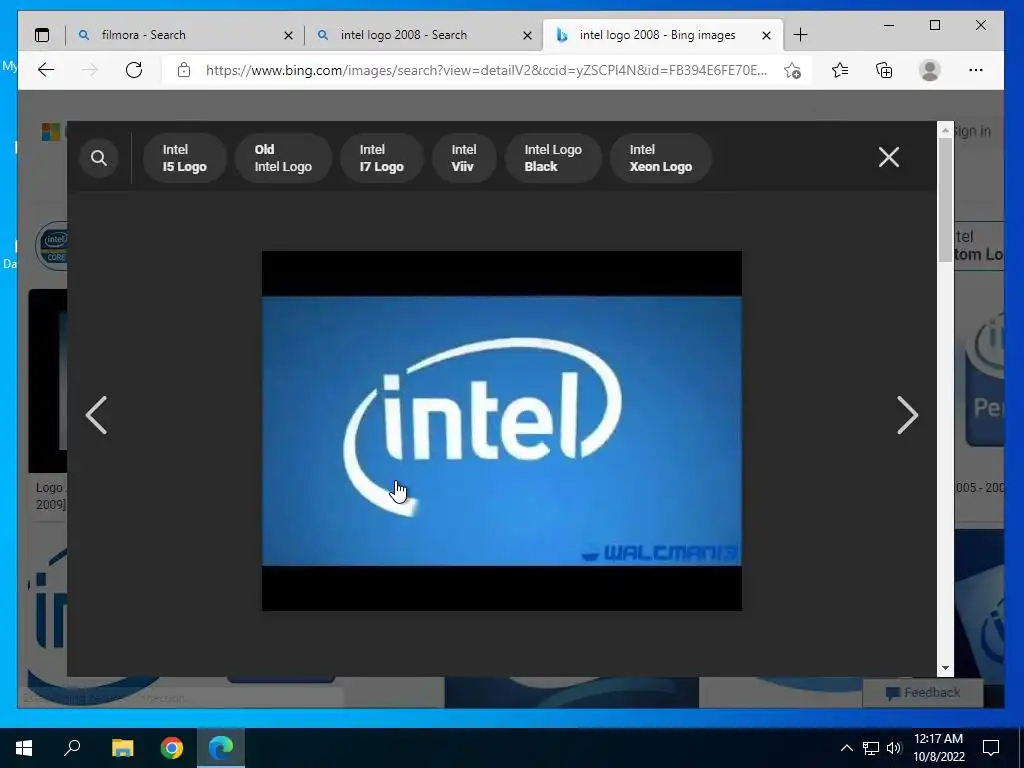The width and height of the screenshot is (1024, 768).
Task: Click the address bar URL field
Action: (x=487, y=70)
